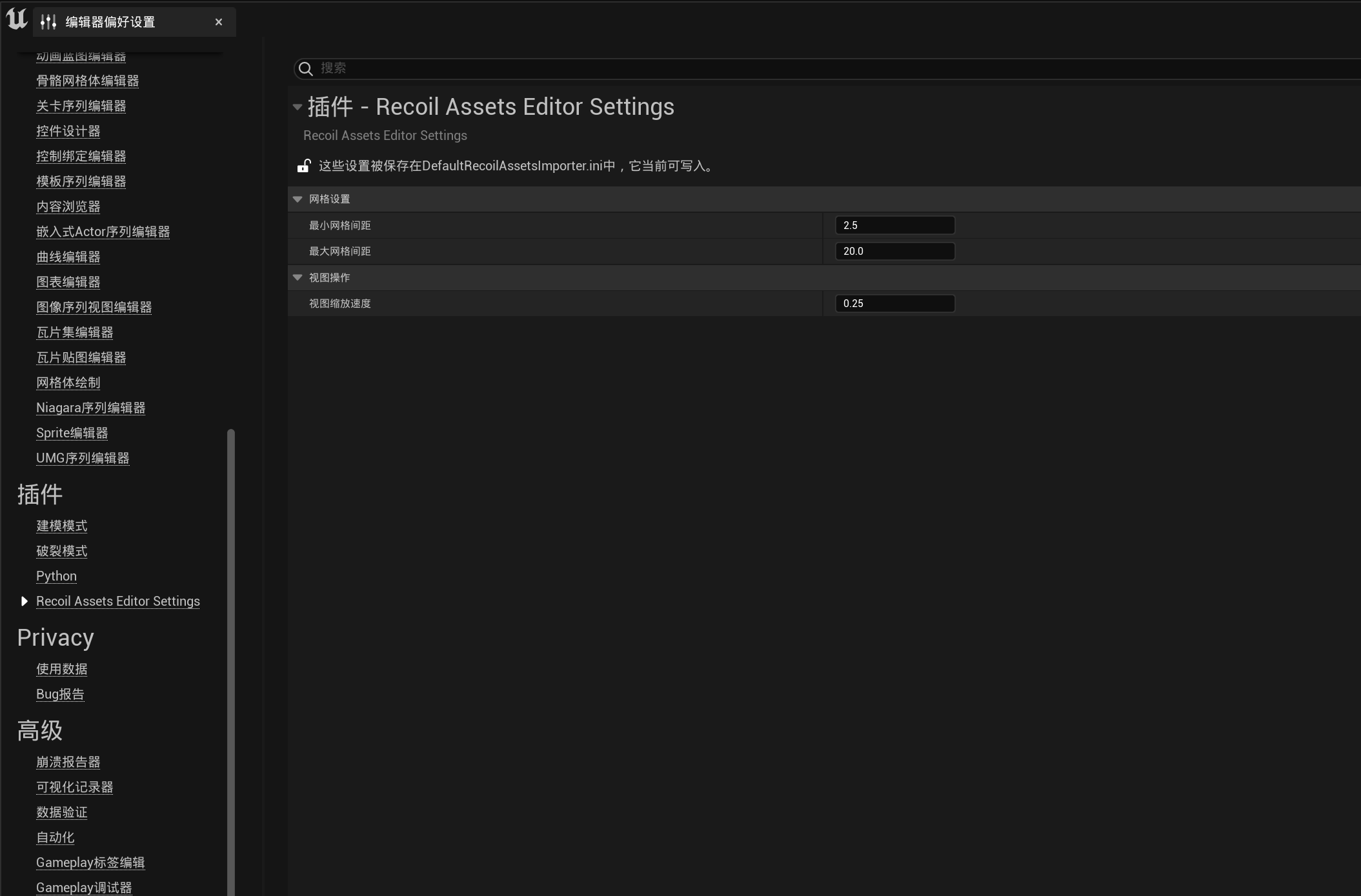Click the unlocked padlock icon near the ini notice

303,165
